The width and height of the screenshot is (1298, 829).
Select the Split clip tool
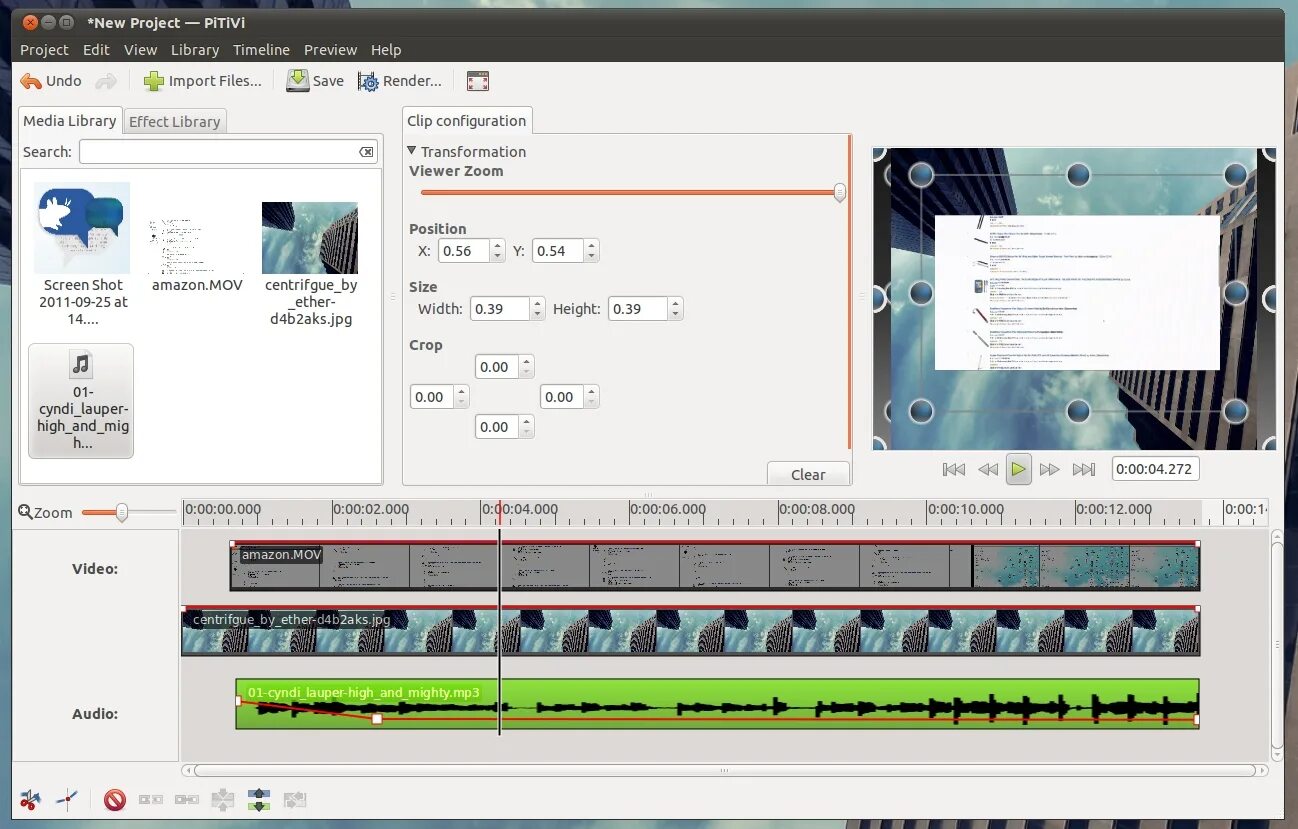(x=30, y=799)
